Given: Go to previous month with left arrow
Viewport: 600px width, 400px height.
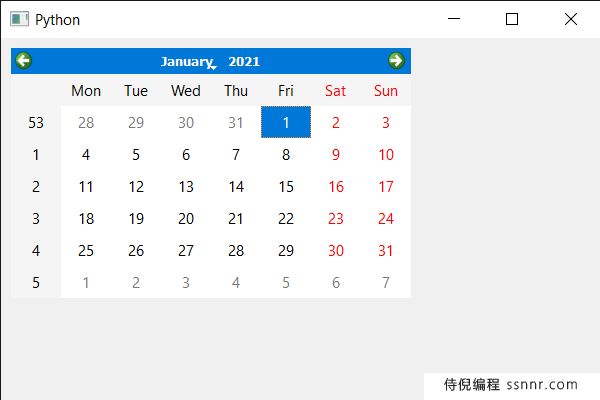Looking at the screenshot, I should pyautogui.click(x=24, y=60).
